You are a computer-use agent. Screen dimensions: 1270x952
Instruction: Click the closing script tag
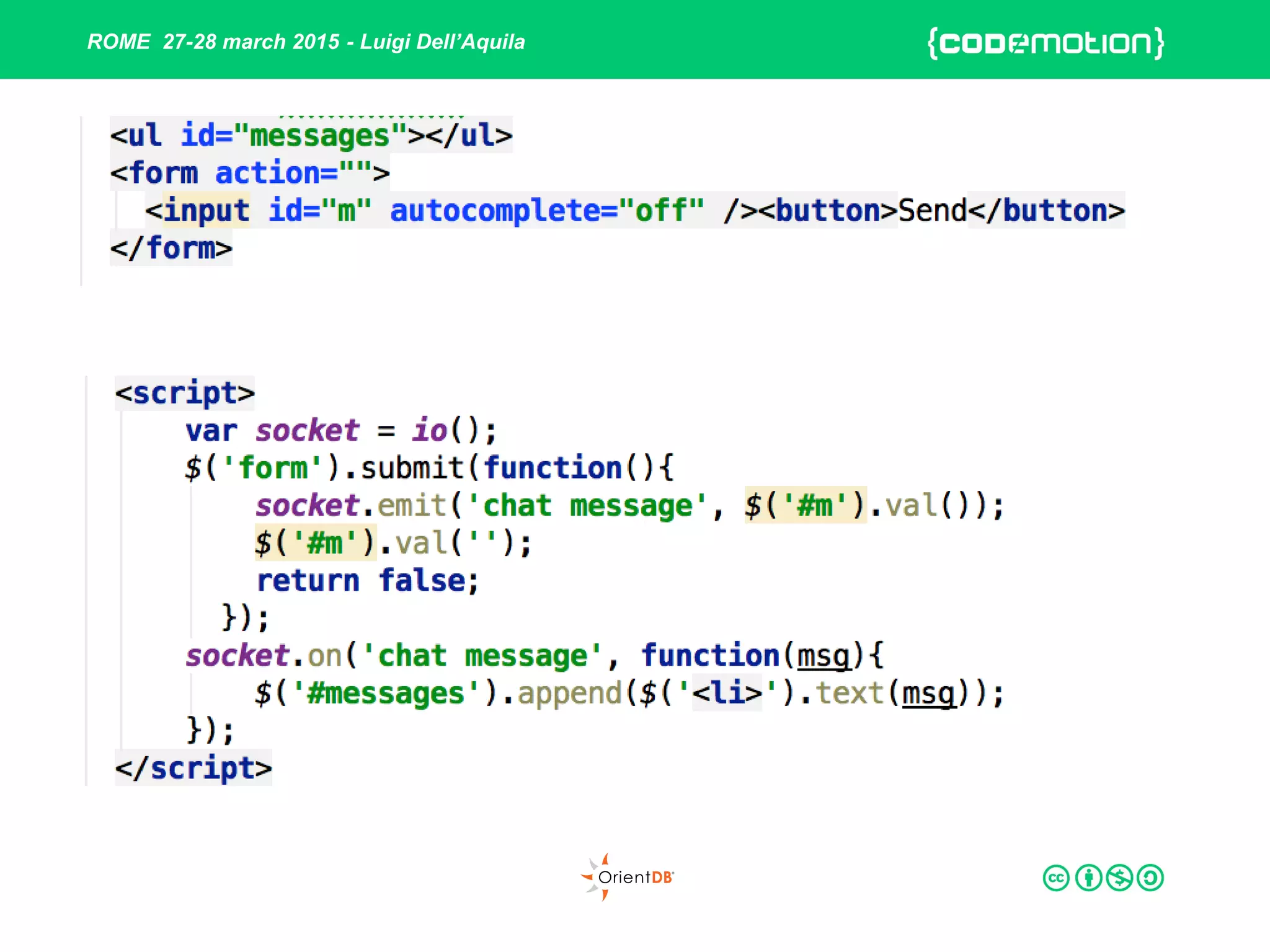click(193, 769)
